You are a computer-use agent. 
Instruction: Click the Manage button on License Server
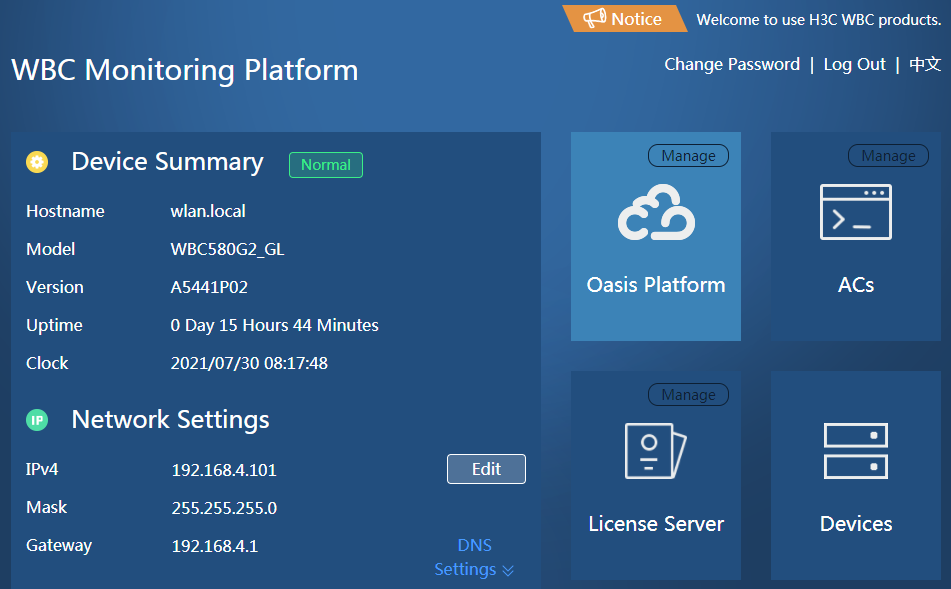688,394
